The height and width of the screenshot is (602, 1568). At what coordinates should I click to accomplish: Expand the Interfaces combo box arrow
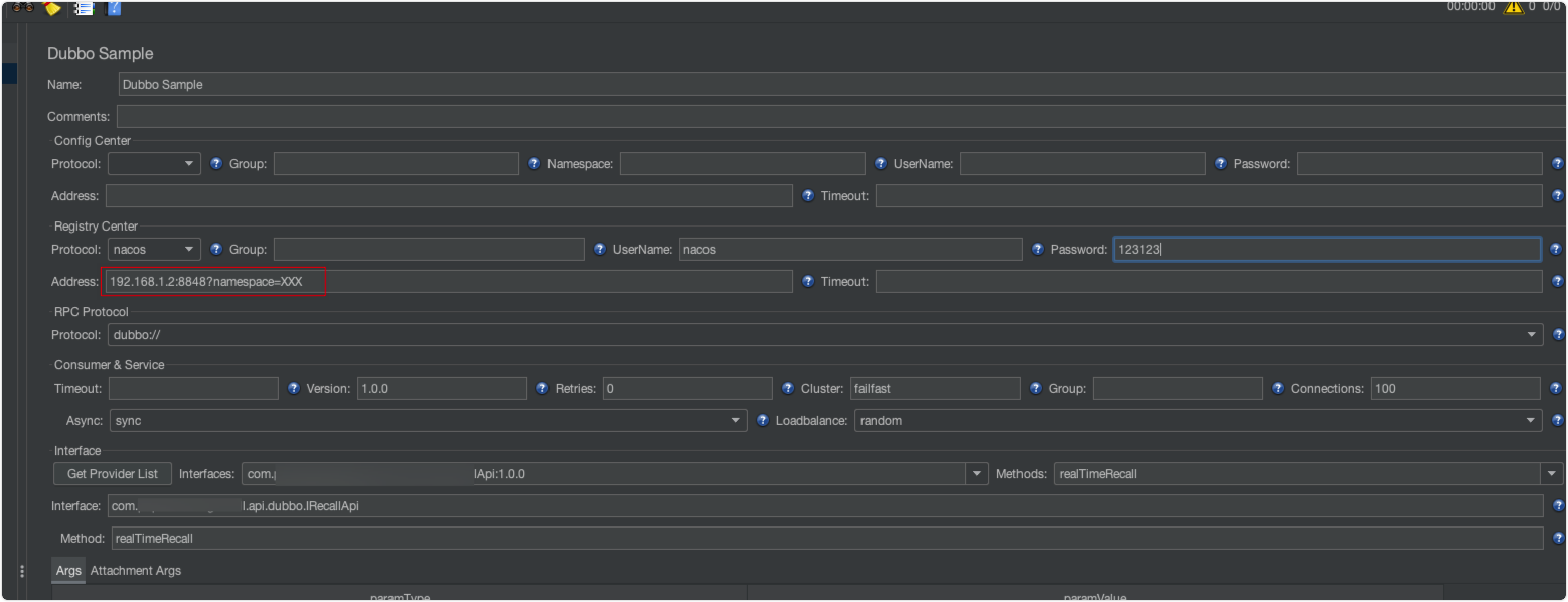click(x=976, y=474)
